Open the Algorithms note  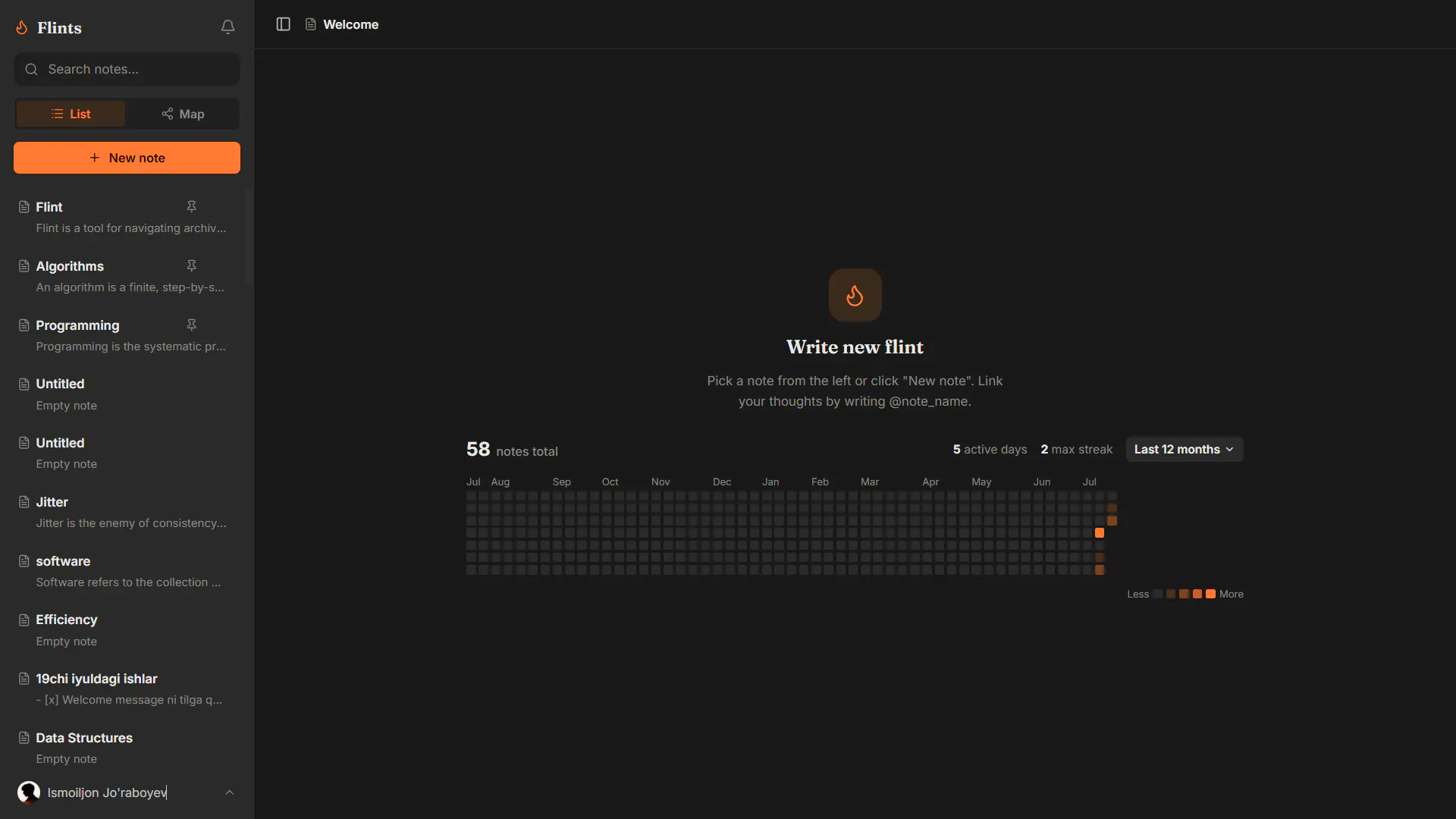coord(127,276)
